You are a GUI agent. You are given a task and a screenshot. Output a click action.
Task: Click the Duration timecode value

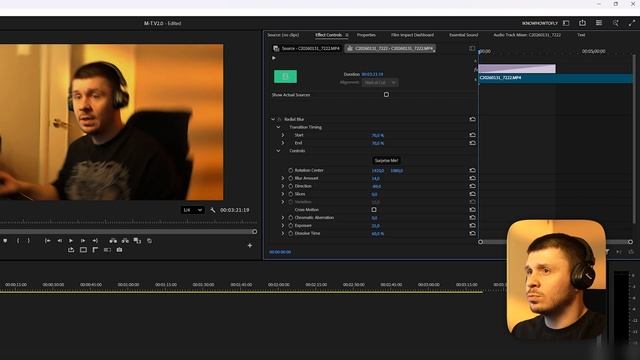tap(372, 74)
